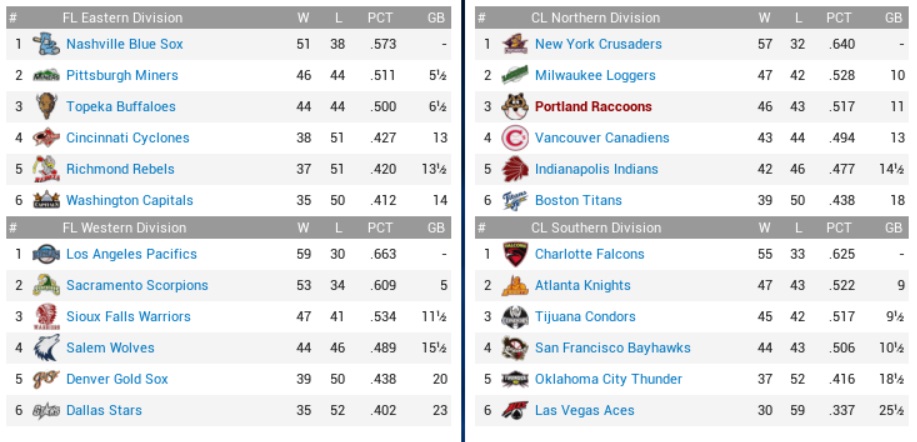Open the New York Crusaders team page

[x=598, y=44]
